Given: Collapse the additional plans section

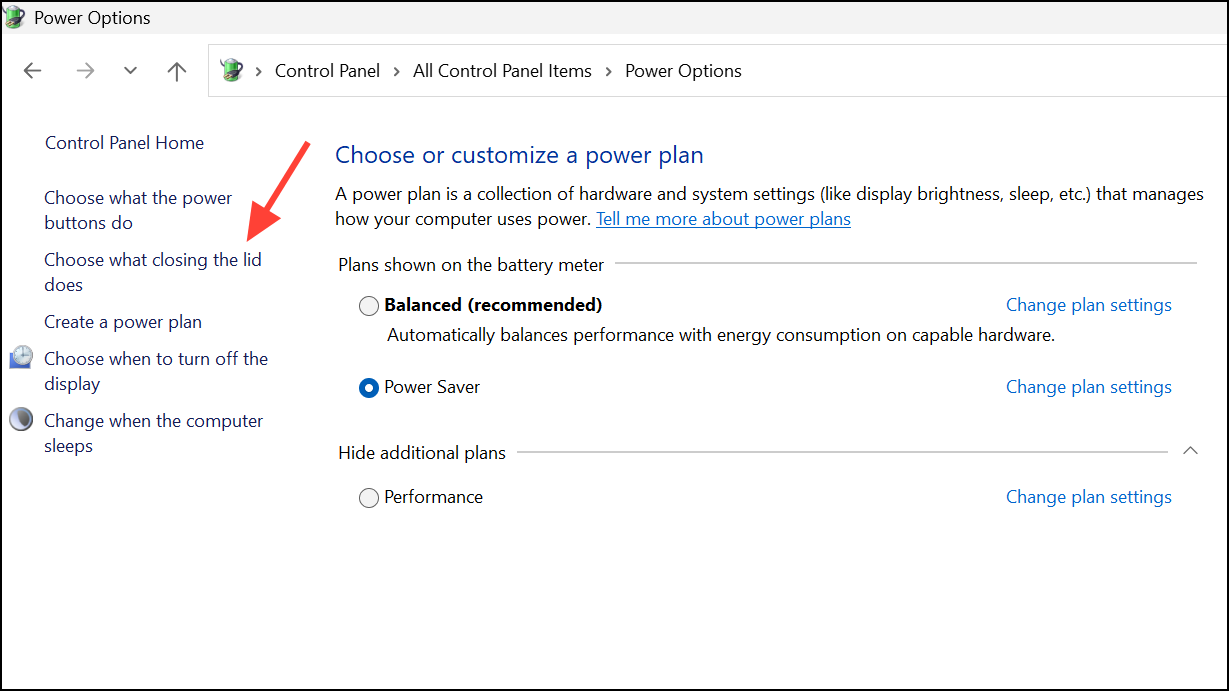Looking at the screenshot, I should (x=1190, y=451).
